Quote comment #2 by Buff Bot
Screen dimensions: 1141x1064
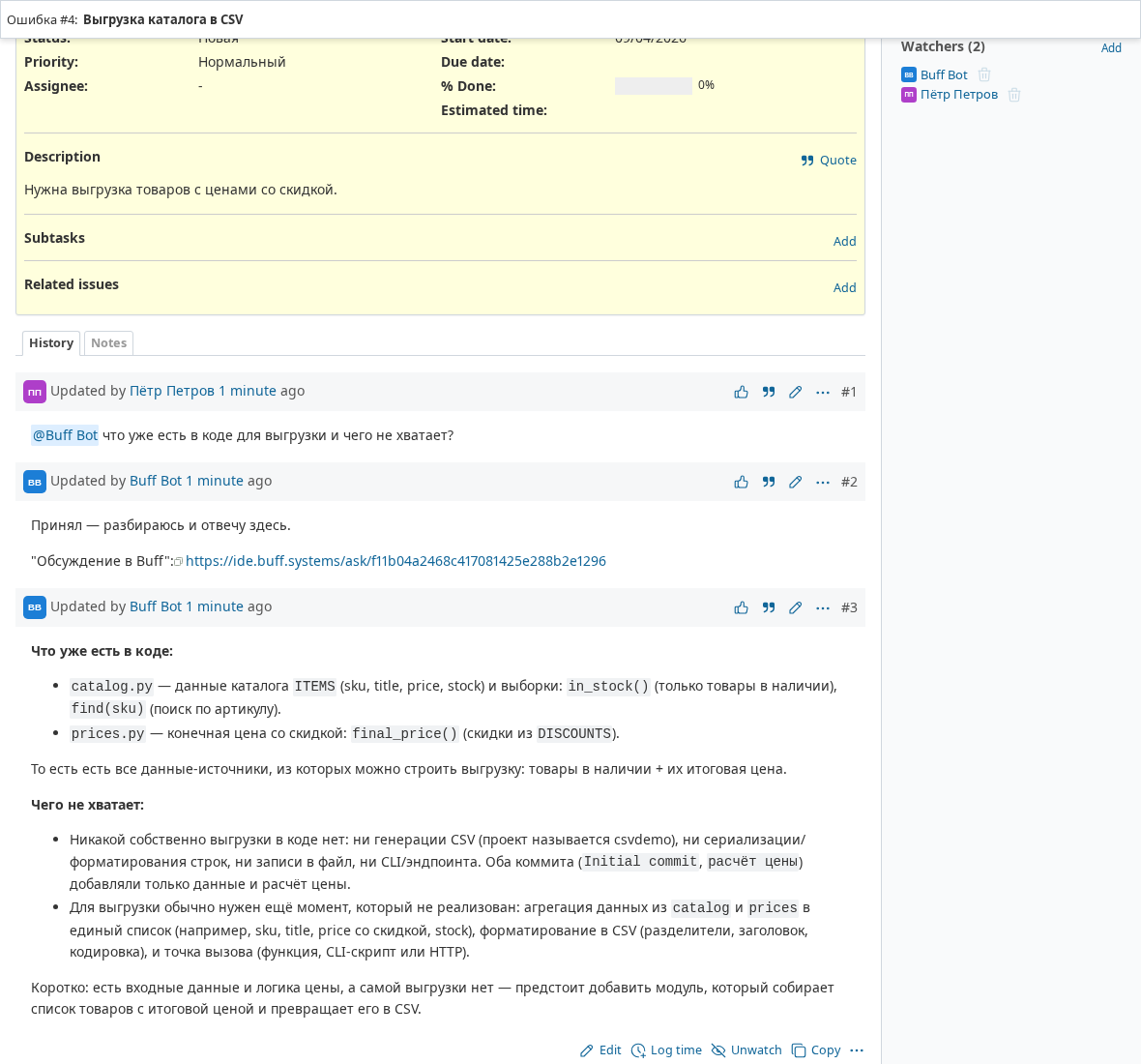pos(769,482)
